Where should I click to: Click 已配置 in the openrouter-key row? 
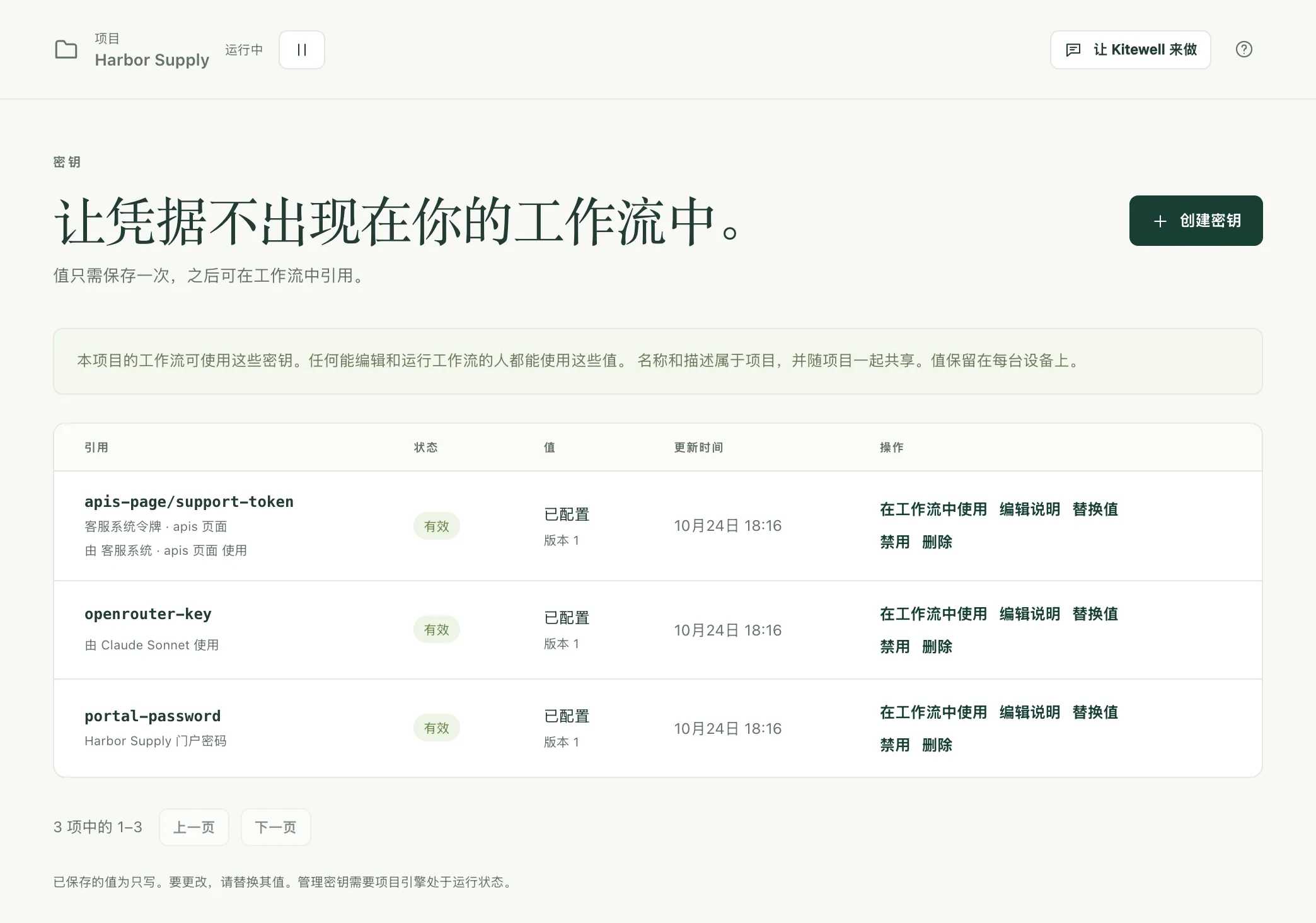click(x=567, y=618)
